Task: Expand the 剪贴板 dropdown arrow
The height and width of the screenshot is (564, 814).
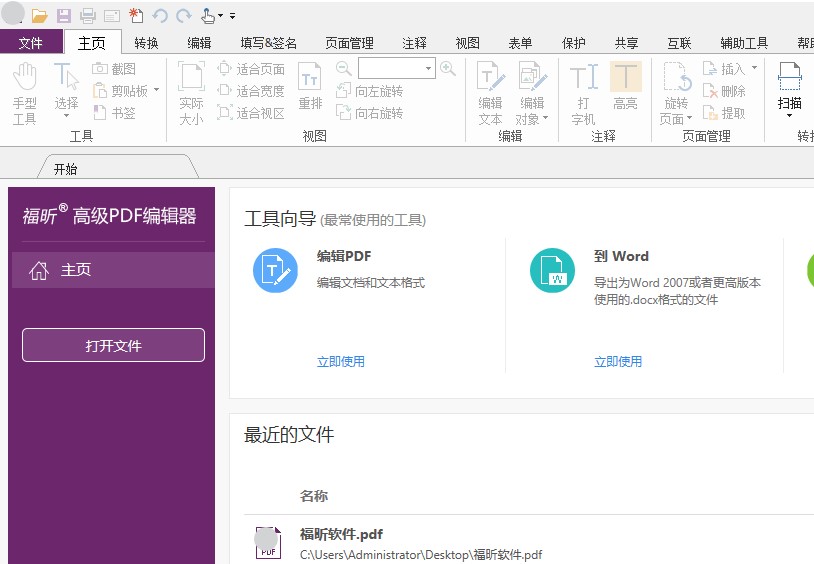Action: tap(156, 90)
